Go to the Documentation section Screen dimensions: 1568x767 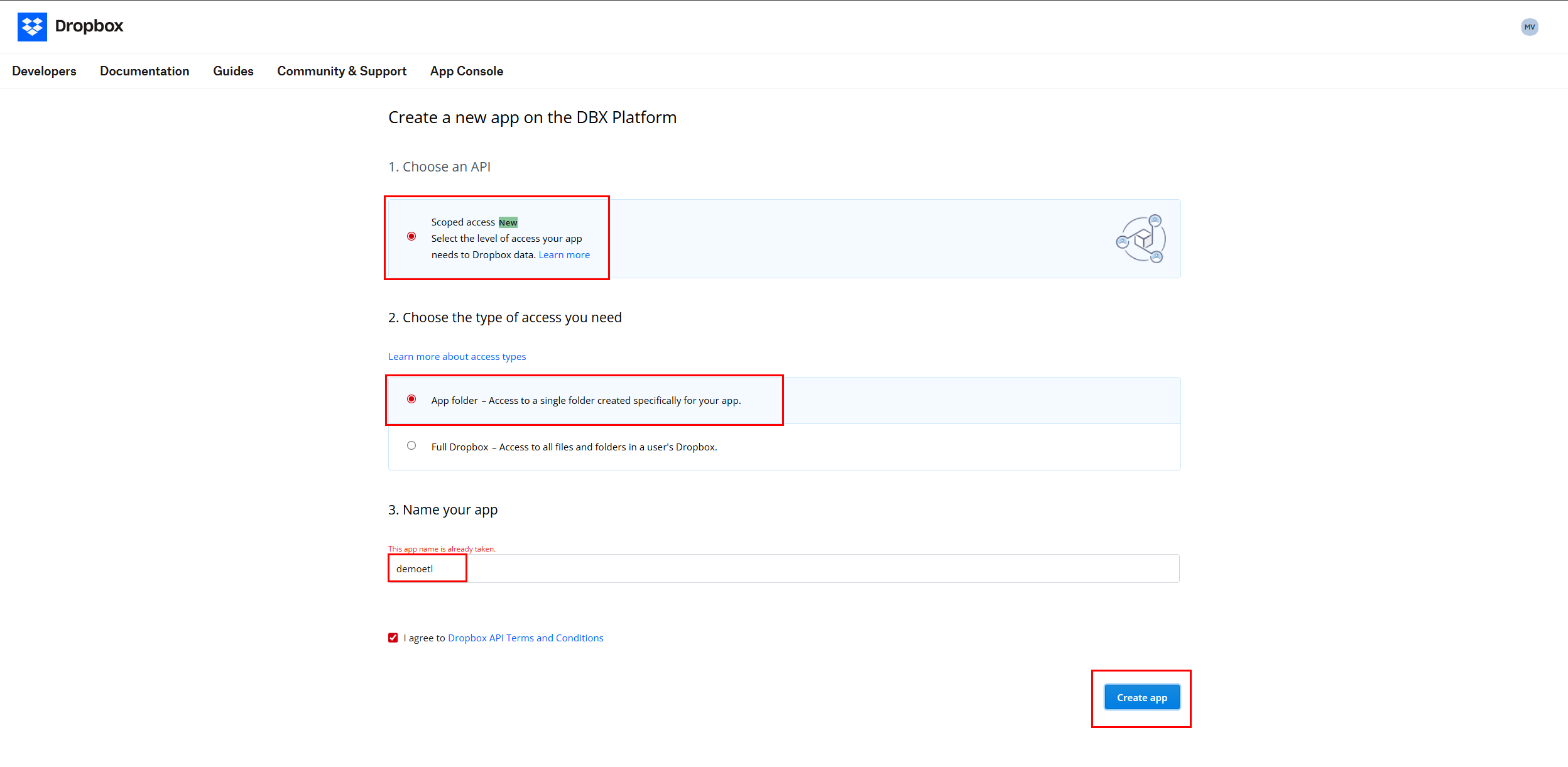tap(144, 71)
